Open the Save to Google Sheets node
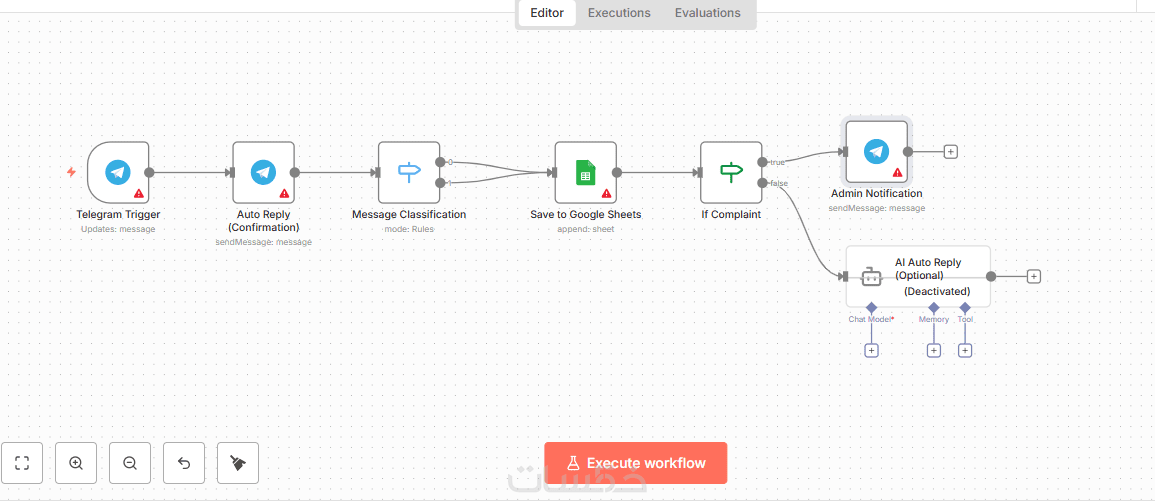 (586, 172)
